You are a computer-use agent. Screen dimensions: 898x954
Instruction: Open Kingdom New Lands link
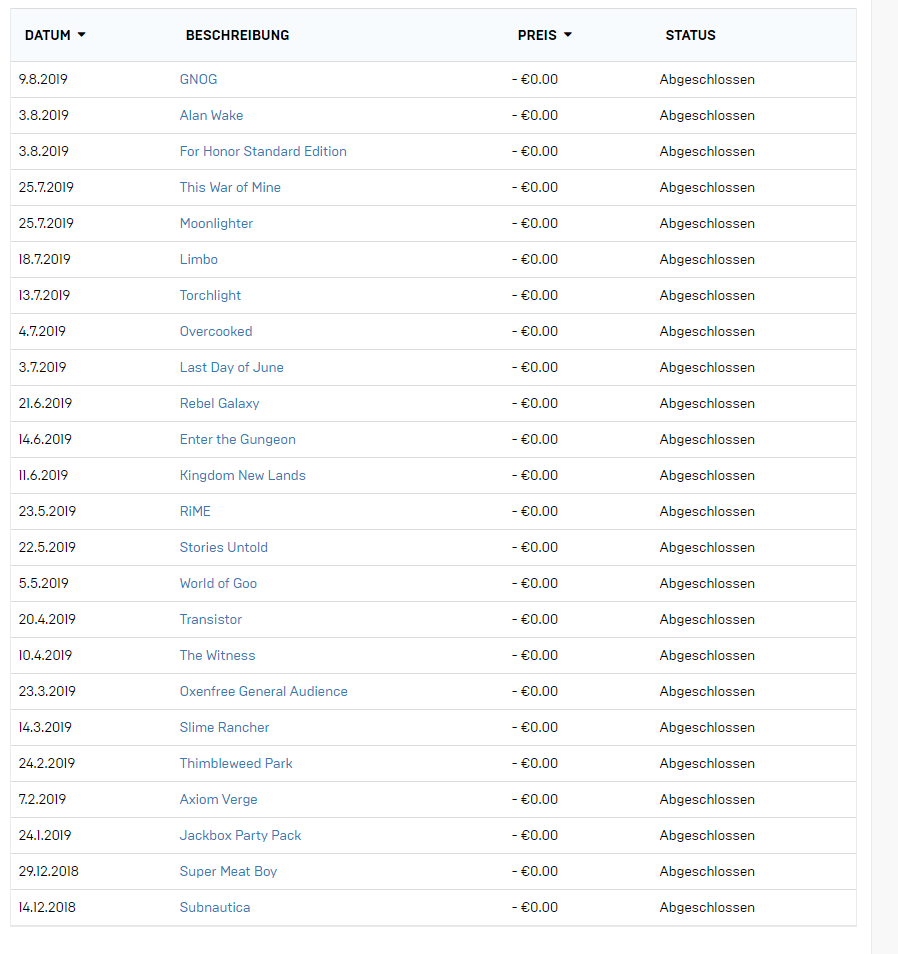[242, 475]
